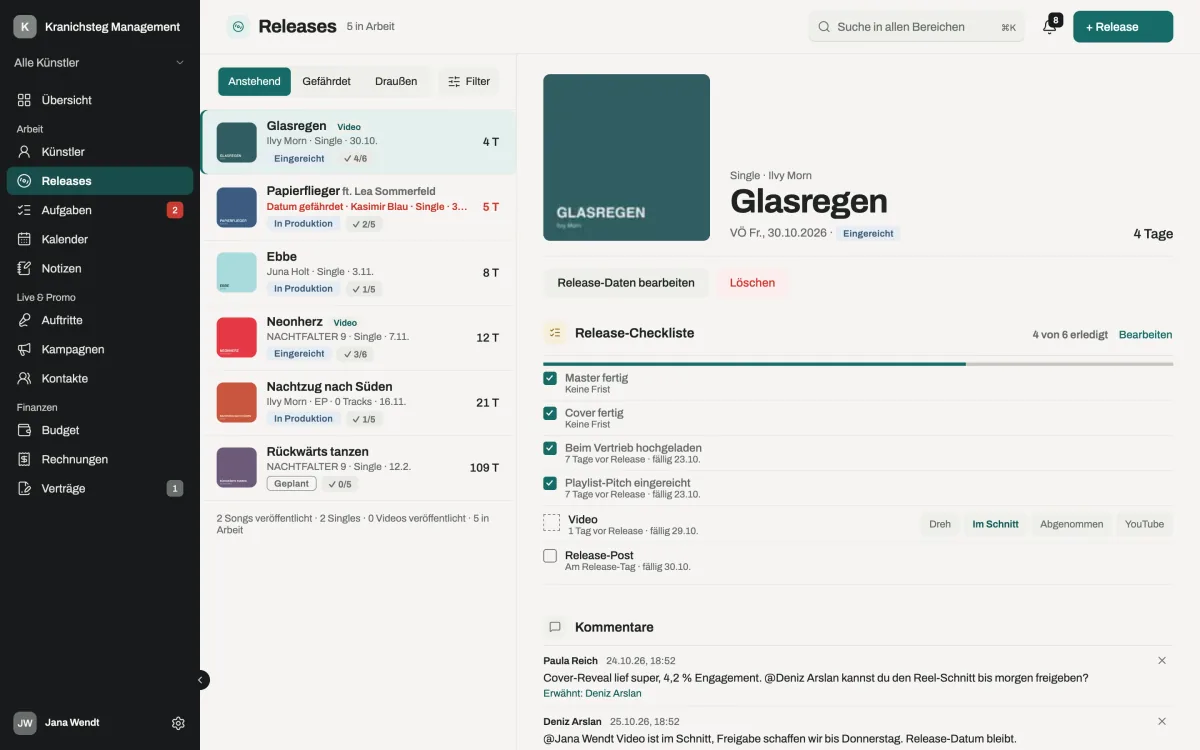Click the large Glasregen cover artwork
The width and height of the screenshot is (1200, 750).
point(626,157)
